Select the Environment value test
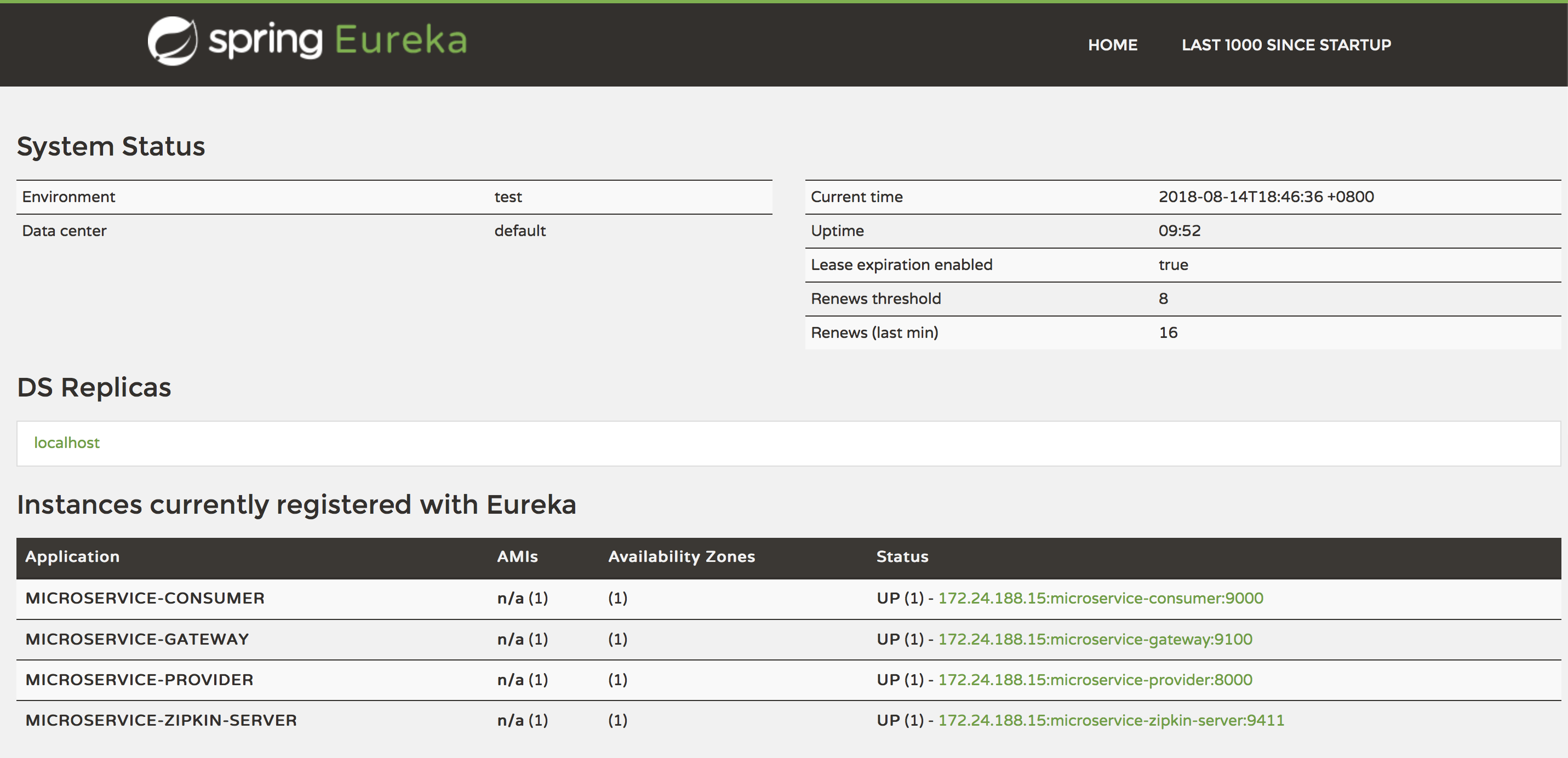Screen dimensions: 1568x758 (508, 197)
